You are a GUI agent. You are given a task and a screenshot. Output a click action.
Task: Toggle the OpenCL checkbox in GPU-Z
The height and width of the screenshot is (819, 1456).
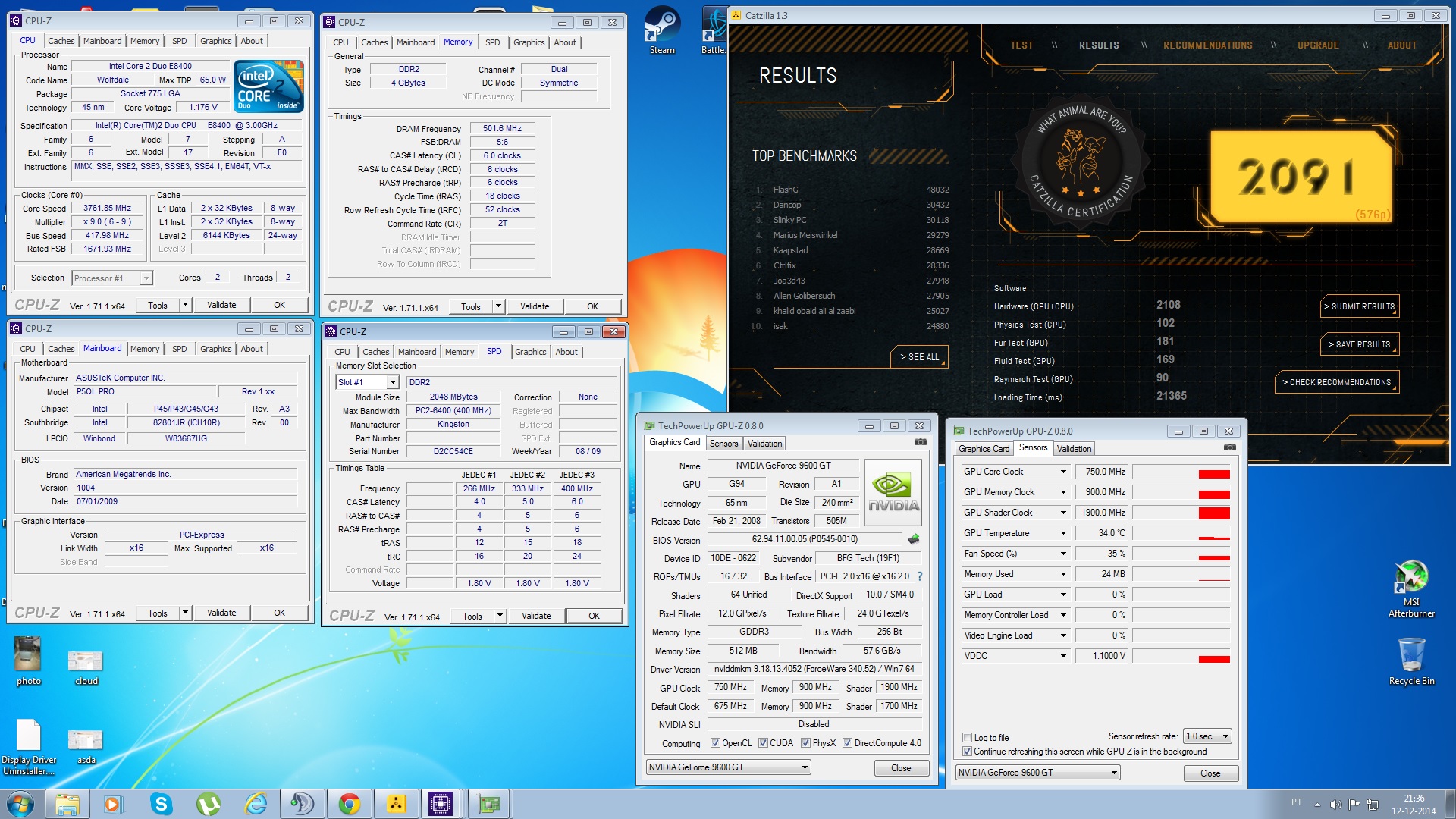[x=715, y=743]
